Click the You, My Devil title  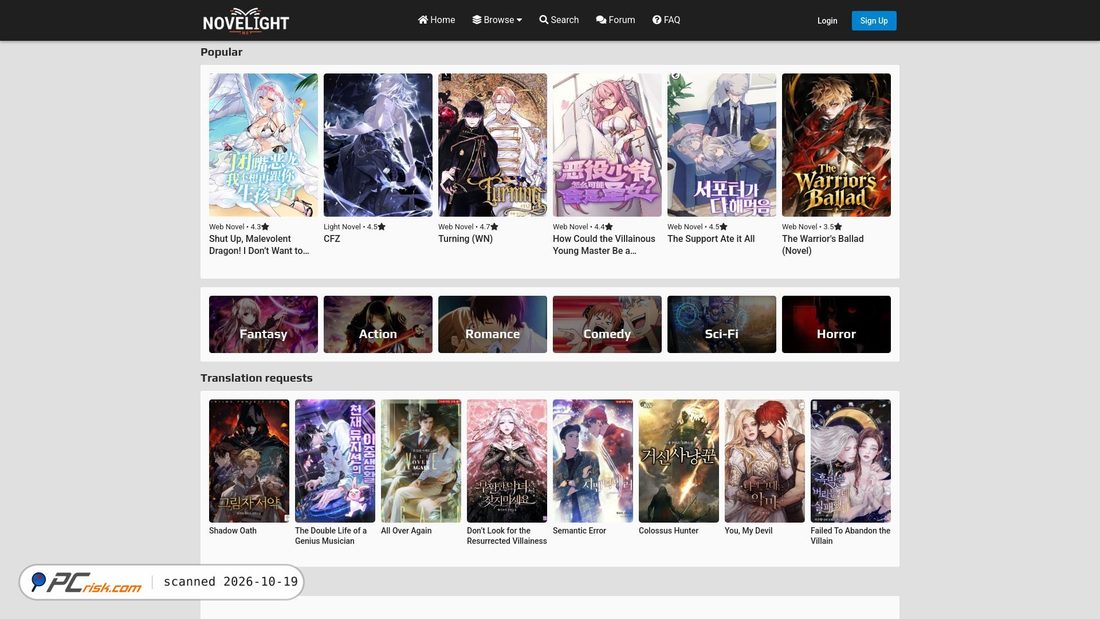749,531
